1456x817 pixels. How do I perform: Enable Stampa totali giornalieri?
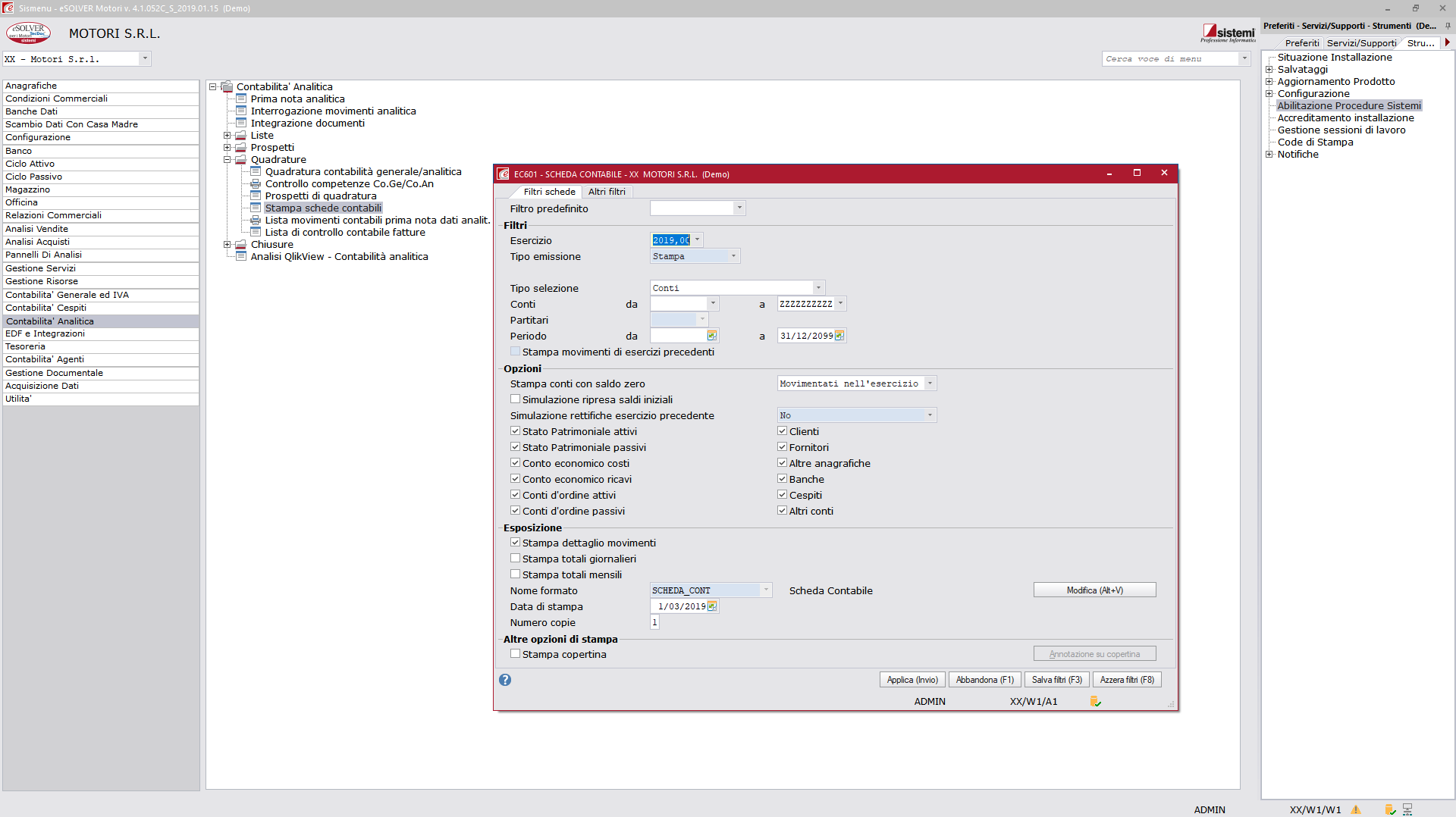[516, 559]
